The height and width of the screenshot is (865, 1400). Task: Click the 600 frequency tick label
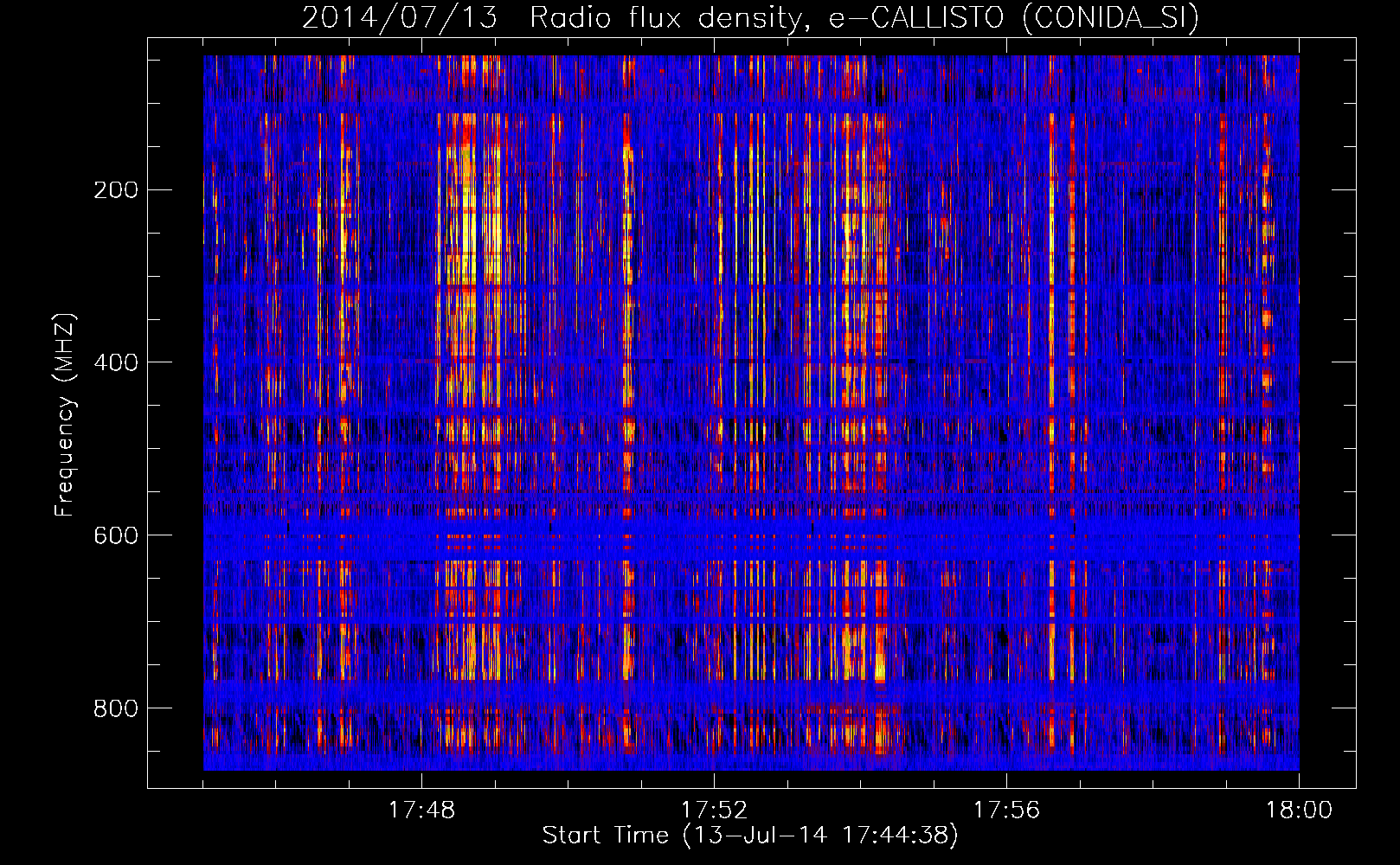116,535
